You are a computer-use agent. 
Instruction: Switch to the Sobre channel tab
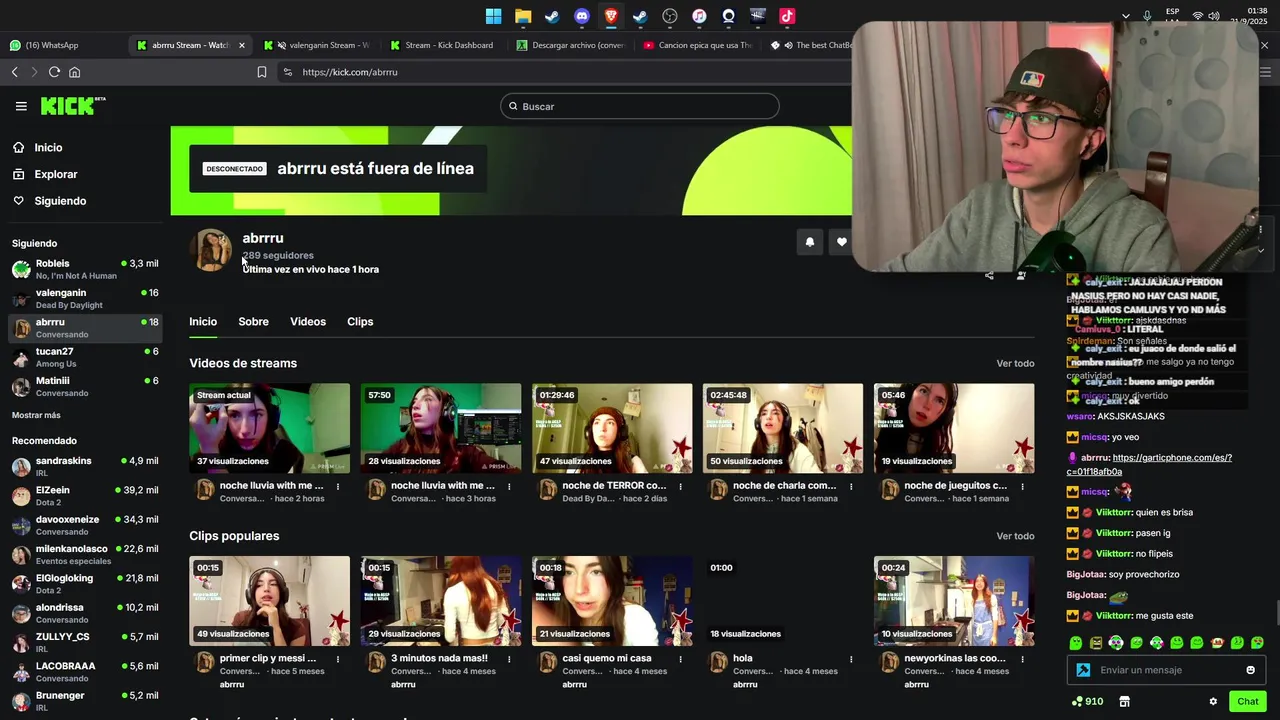[x=253, y=322]
